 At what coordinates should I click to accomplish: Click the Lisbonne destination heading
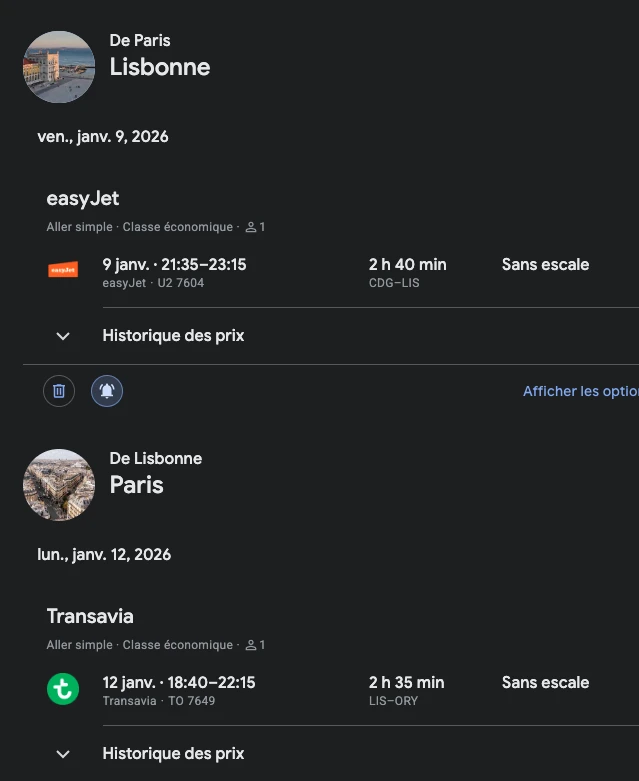tap(160, 67)
